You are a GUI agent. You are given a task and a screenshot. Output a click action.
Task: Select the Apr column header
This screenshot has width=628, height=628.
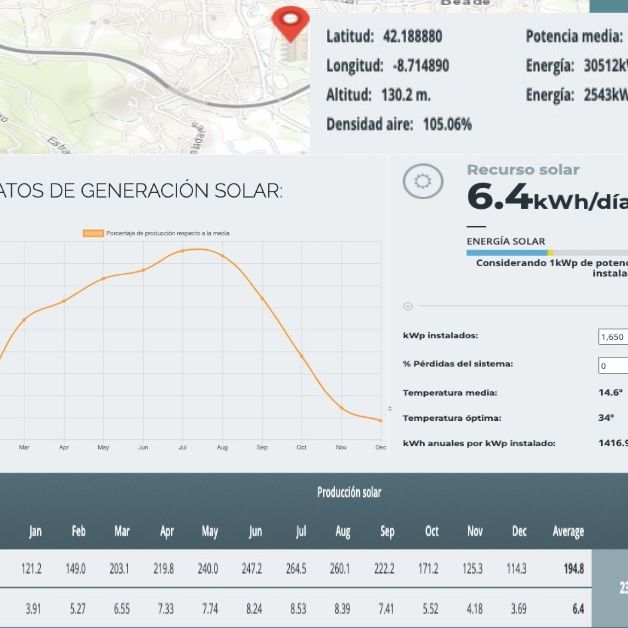click(x=167, y=531)
